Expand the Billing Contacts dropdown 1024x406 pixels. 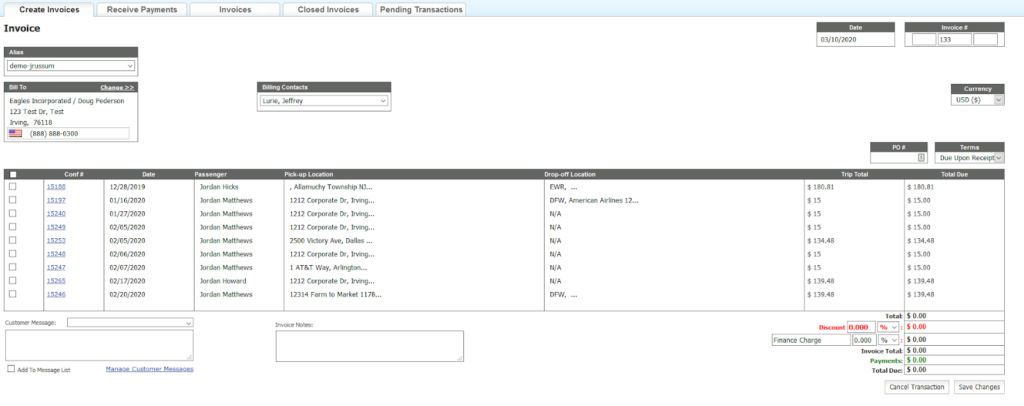click(324, 101)
